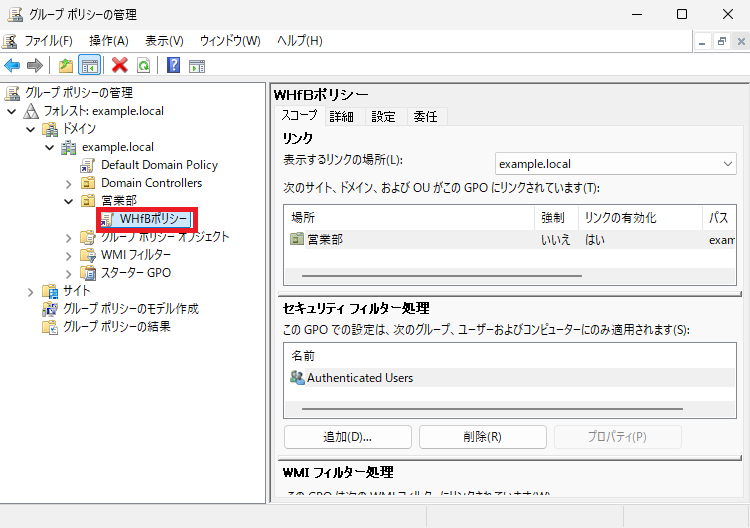Click the 名前 column header

pyautogui.click(x=510, y=356)
